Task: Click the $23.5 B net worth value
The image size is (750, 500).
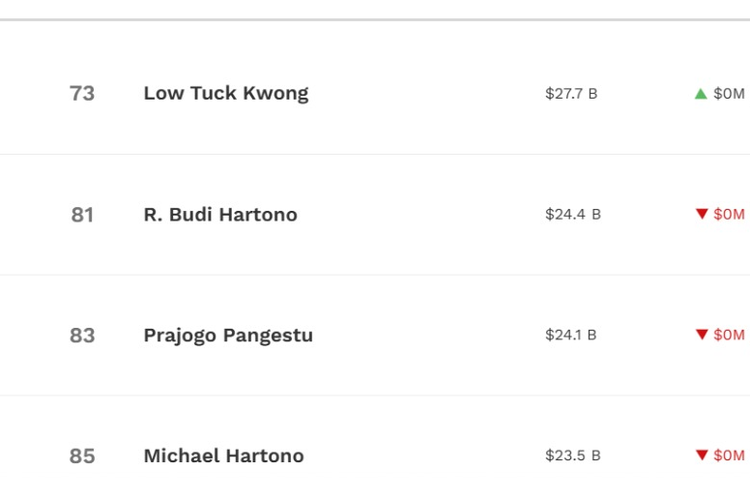Action: click(x=573, y=455)
